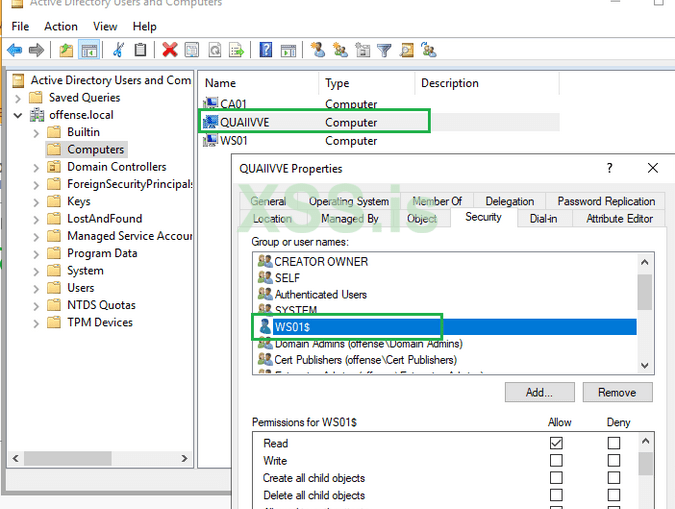Click the Back arrow toolbar icon
Image resolution: width=675 pixels, height=509 pixels.
tap(15, 50)
